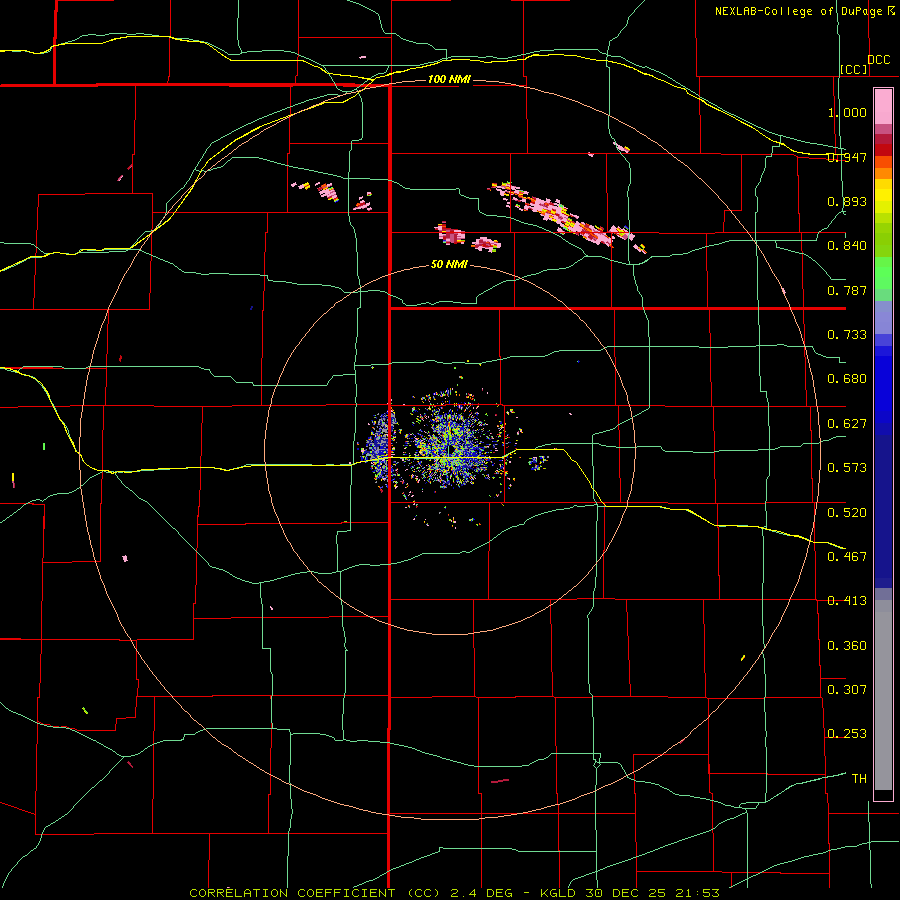Click the TH label at scale bottom

859,779
